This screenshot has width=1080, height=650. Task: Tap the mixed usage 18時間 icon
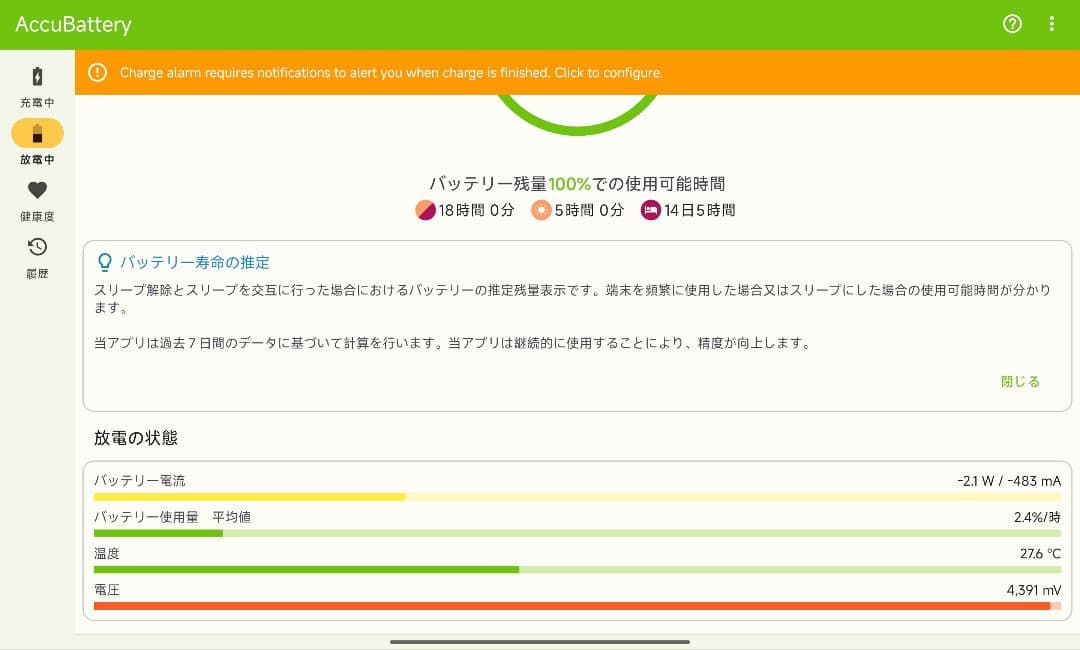pyautogui.click(x=425, y=210)
